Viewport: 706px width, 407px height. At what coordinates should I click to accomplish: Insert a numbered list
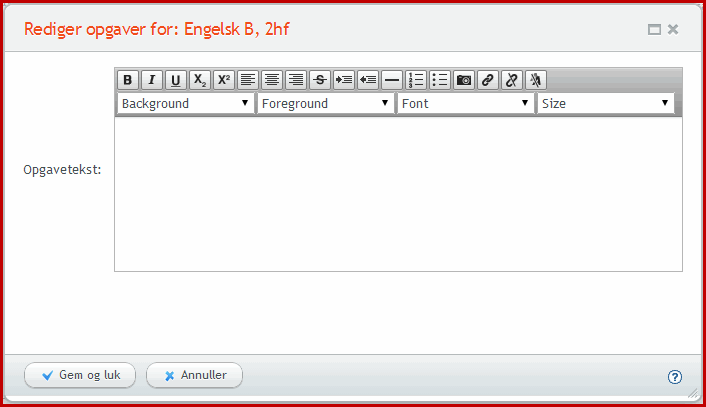[x=416, y=80]
